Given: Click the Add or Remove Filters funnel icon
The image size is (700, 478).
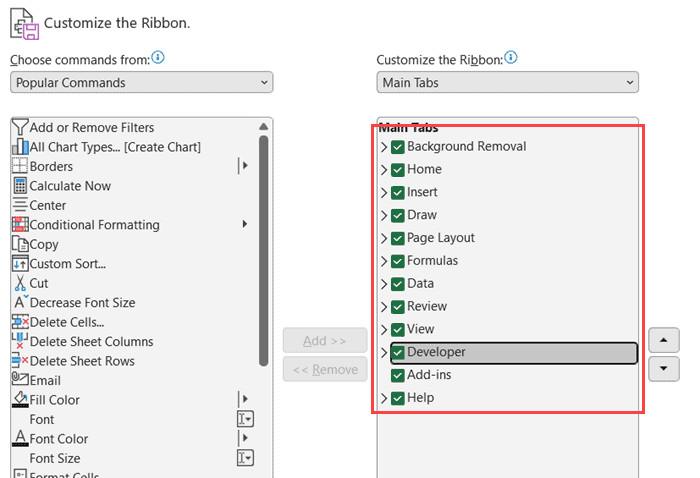Looking at the screenshot, I should (20, 127).
